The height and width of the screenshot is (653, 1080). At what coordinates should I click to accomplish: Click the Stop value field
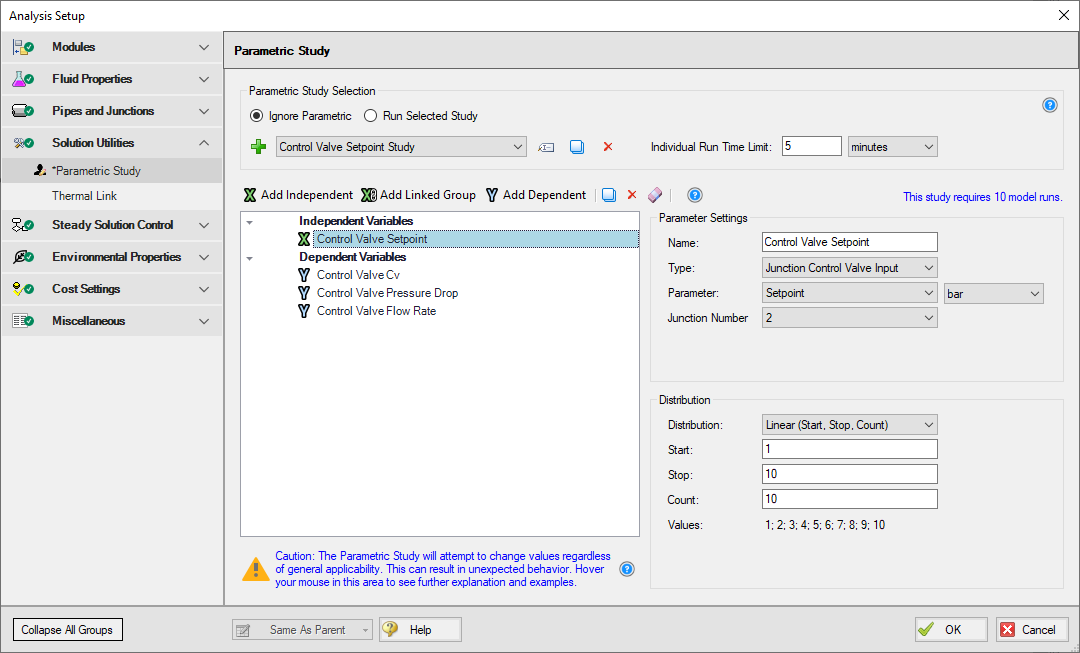tap(849, 474)
